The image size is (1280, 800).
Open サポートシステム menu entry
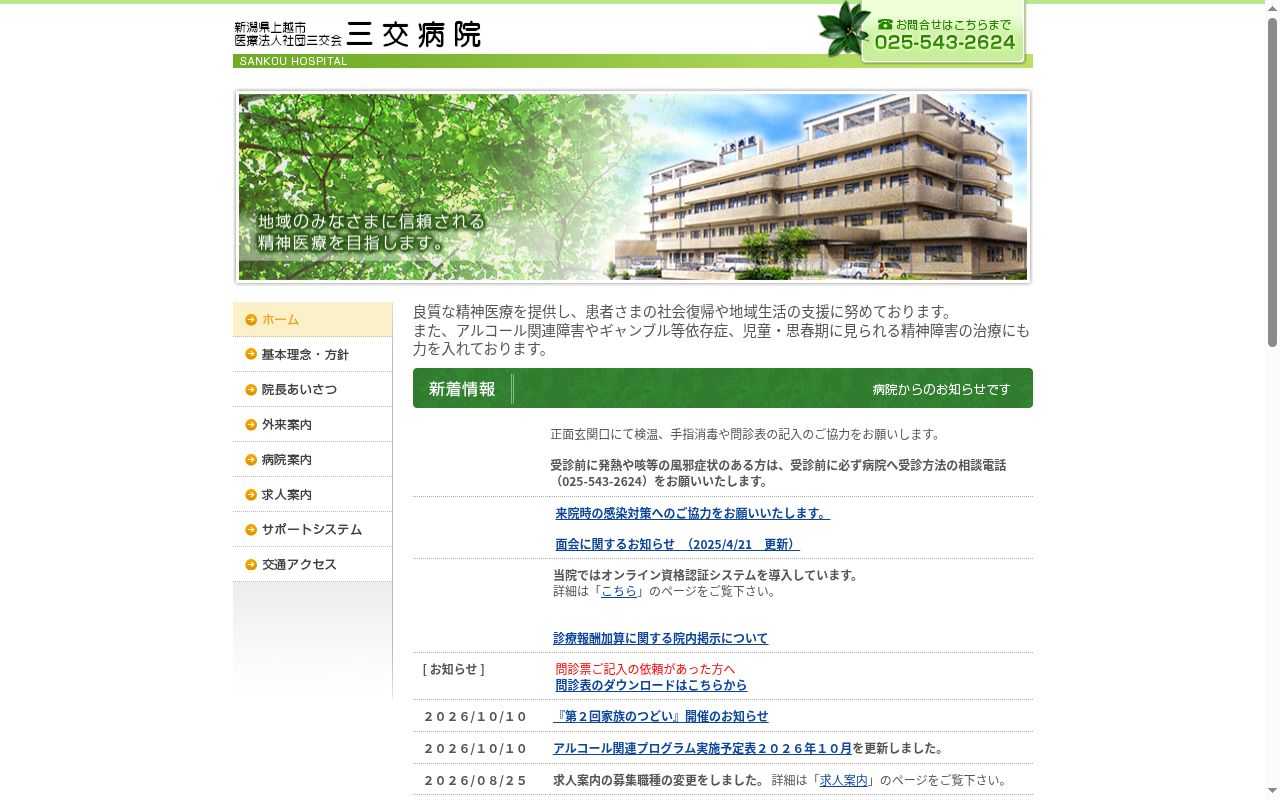tap(313, 530)
